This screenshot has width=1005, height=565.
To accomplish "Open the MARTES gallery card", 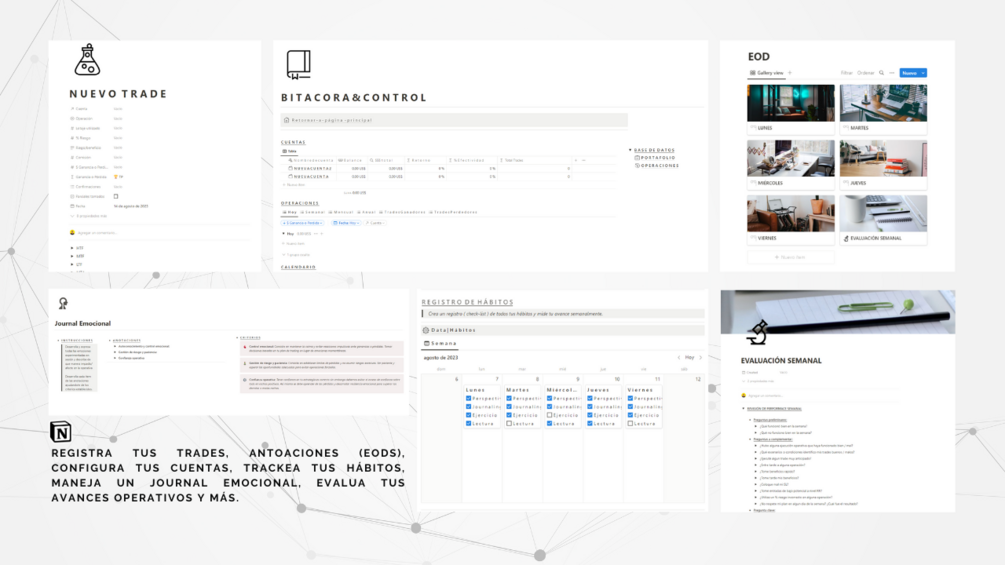I will (x=883, y=109).
